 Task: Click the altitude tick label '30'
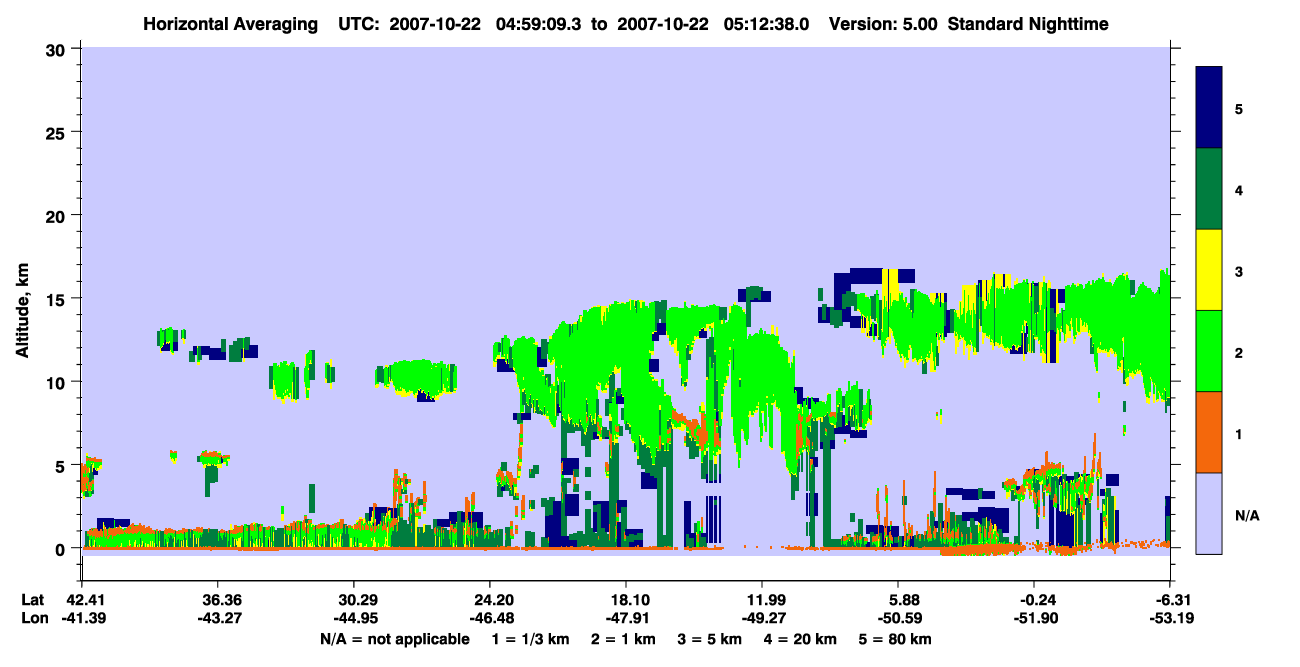(58, 49)
